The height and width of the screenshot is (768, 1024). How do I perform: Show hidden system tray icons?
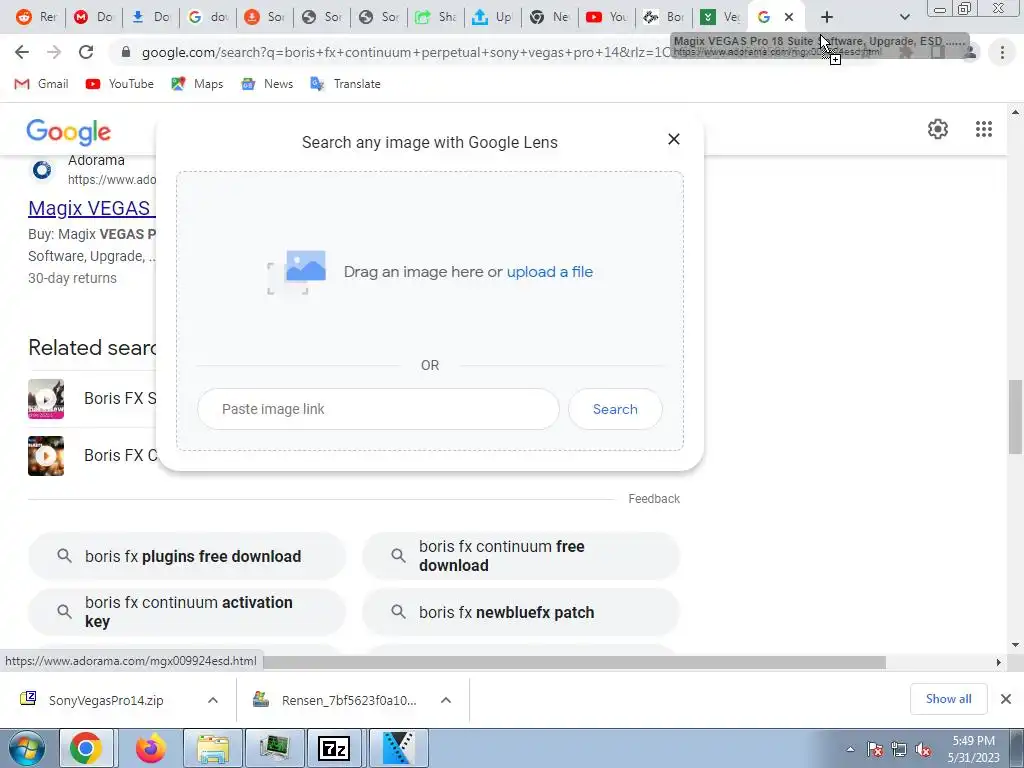tap(850, 750)
